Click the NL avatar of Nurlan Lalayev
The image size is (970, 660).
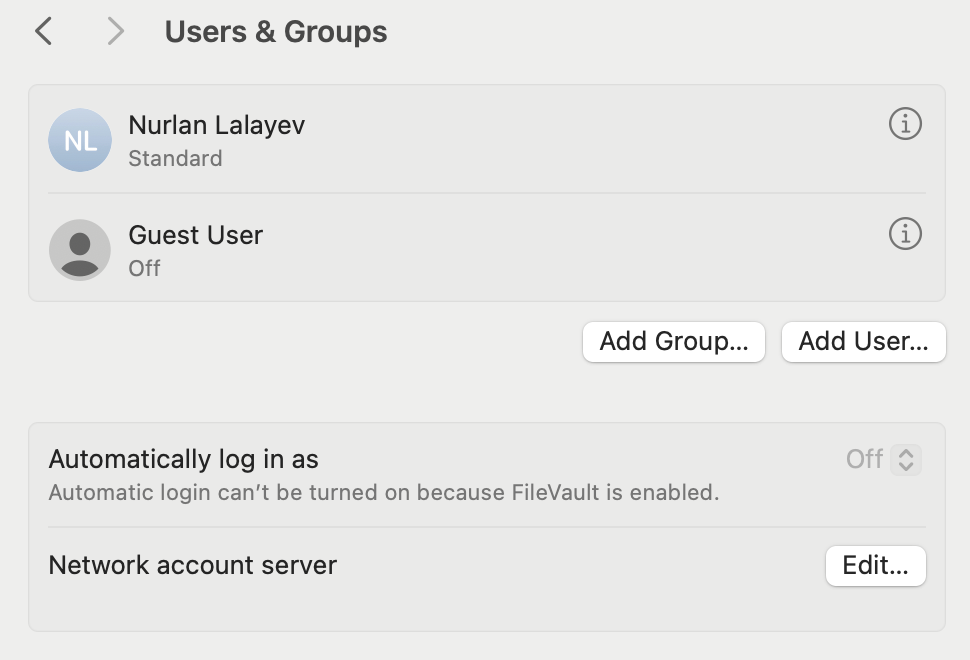point(79,140)
